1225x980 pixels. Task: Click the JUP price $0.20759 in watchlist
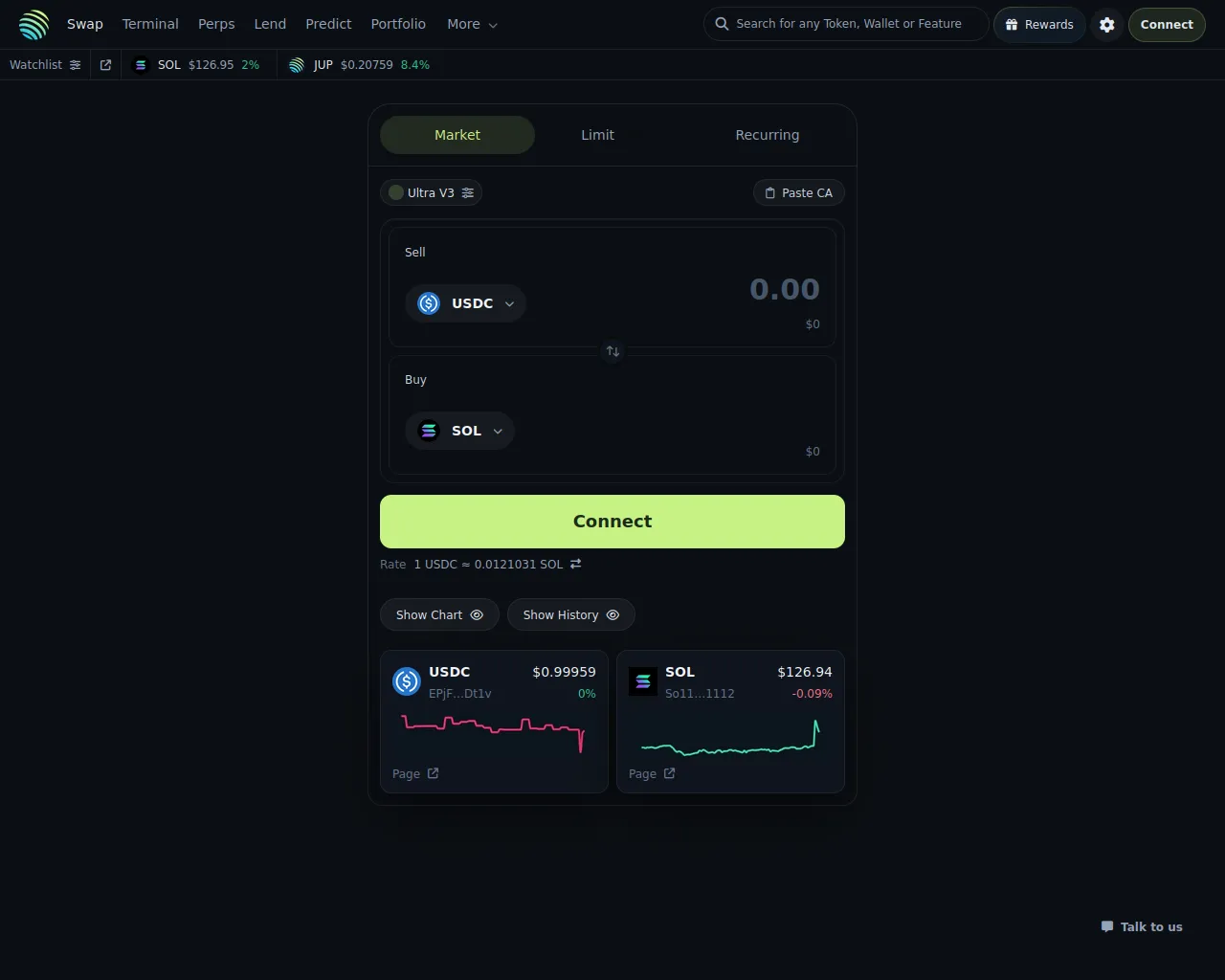coord(367,65)
